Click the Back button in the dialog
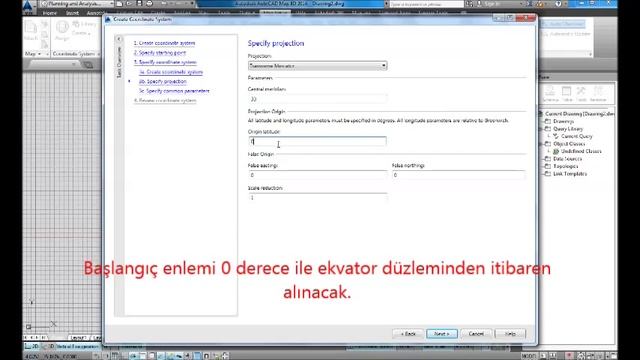640x360 pixels. [x=408, y=334]
